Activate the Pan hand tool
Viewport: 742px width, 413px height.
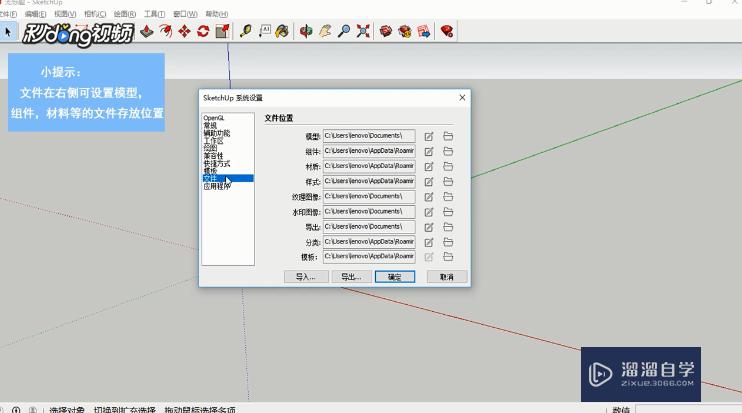[x=325, y=32]
